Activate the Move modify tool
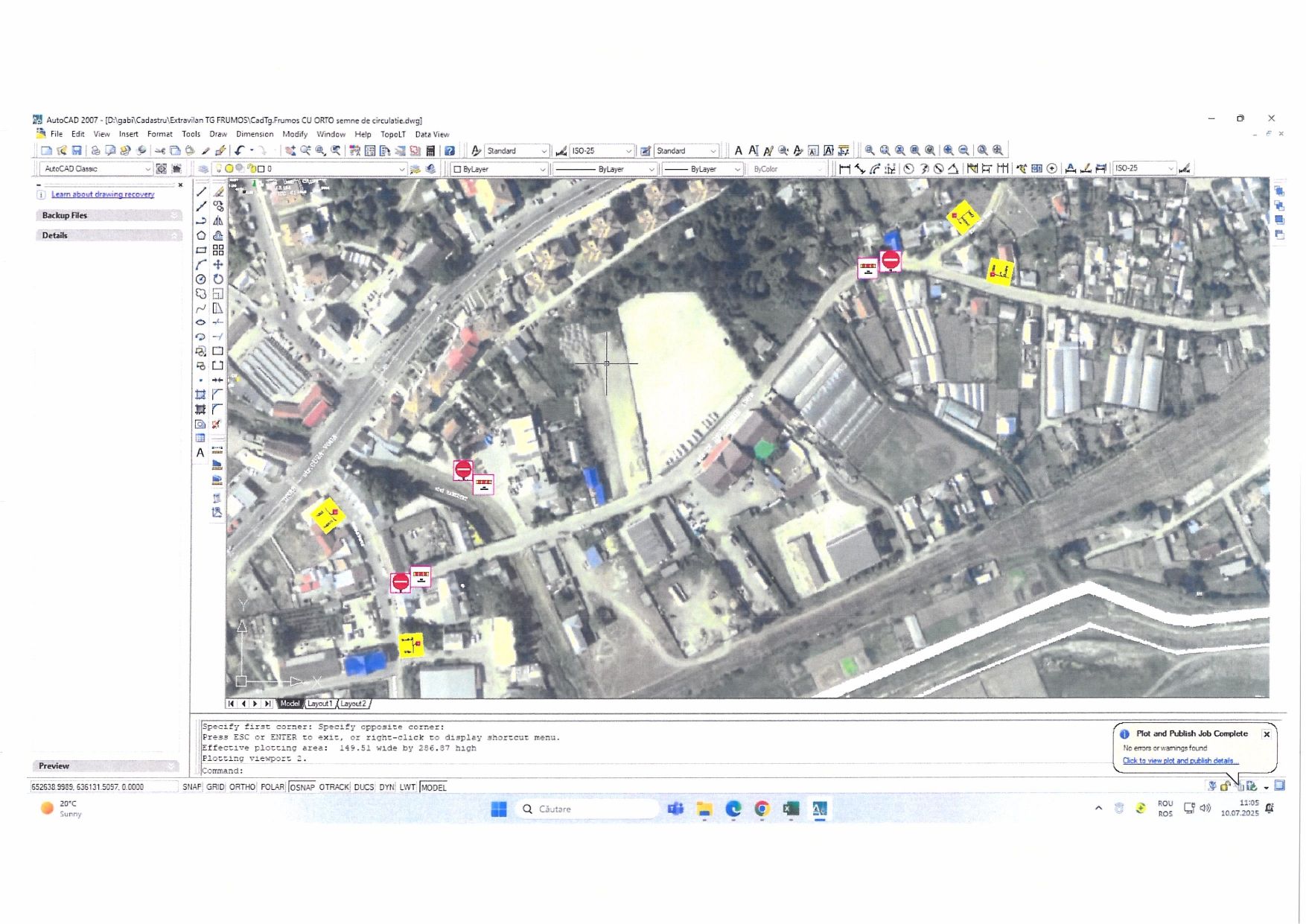The width and height of the screenshot is (1306, 924). click(218, 264)
